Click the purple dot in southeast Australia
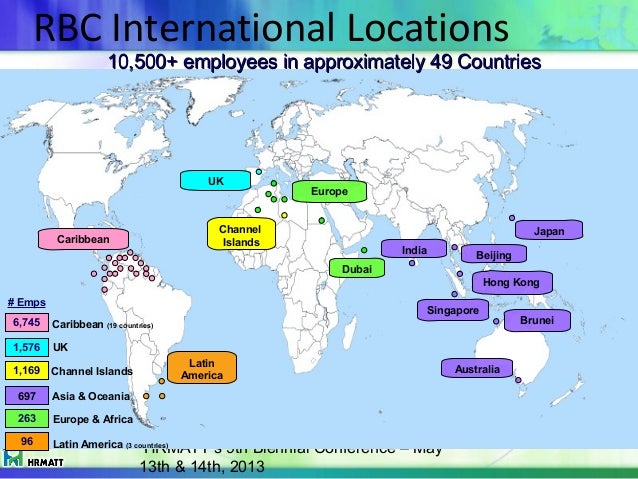 point(518,380)
